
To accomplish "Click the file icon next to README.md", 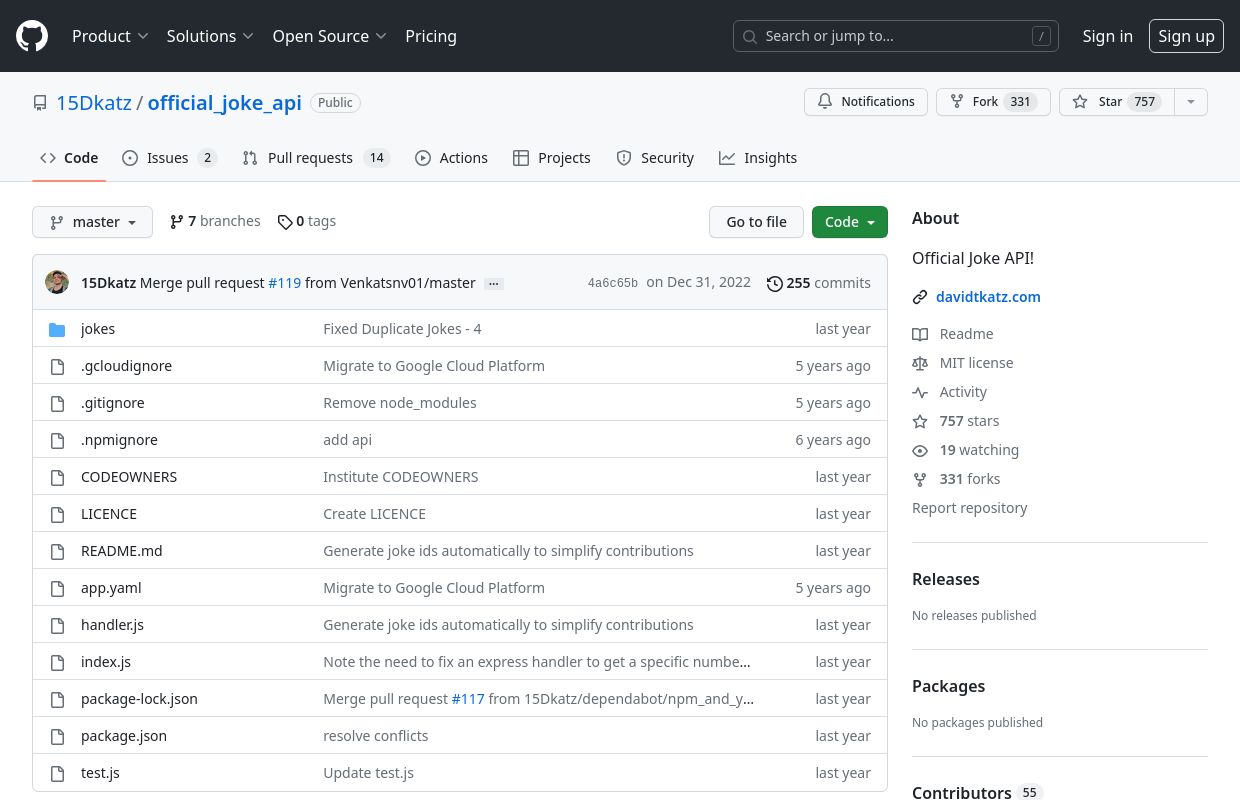I will point(57,551).
